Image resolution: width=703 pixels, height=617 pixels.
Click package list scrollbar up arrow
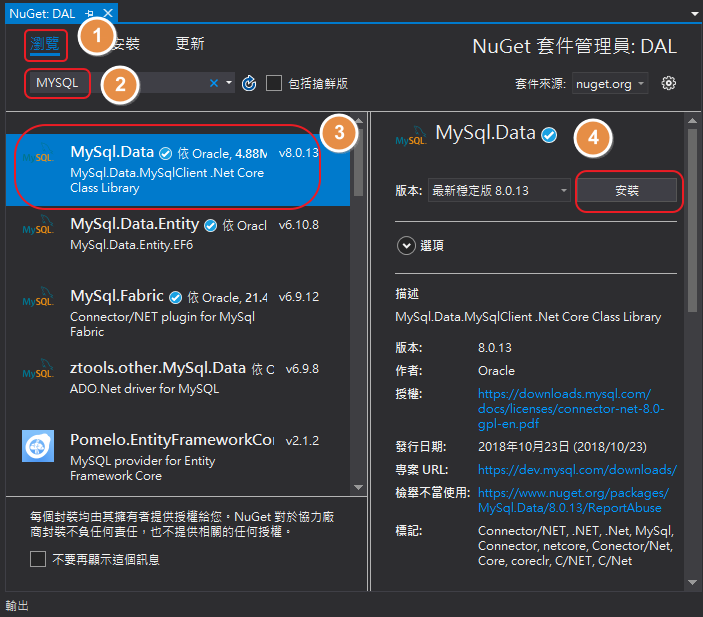pyautogui.click(x=359, y=120)
